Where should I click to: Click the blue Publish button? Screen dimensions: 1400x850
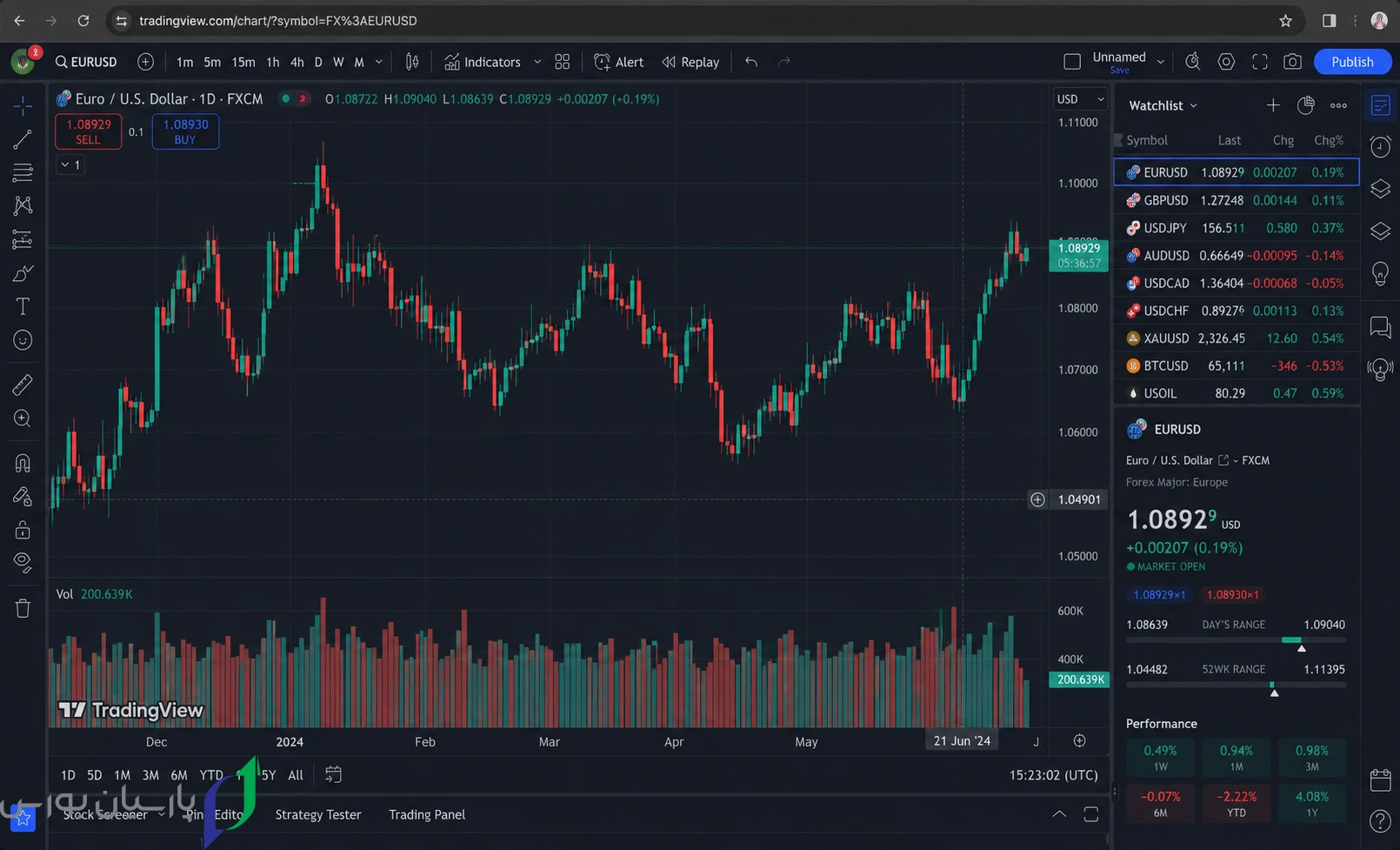[1352, 62]
